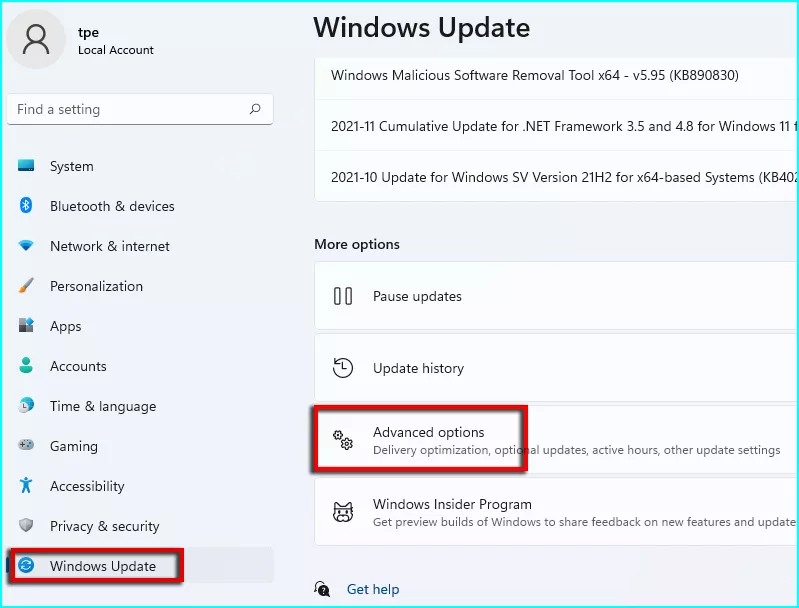The width and height of the screenshot is (799, 608).
Task: Click the Windows Update sync icon
Action: click(x=26, y=565)
